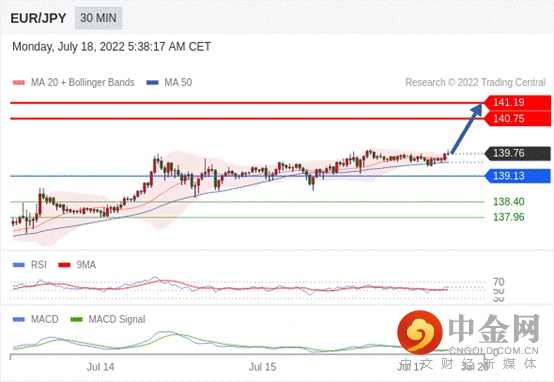Image resolution: width=554 pixels, height=382 pixels.
Task: Click the 139.76 current price label
Action: (517, 153)
